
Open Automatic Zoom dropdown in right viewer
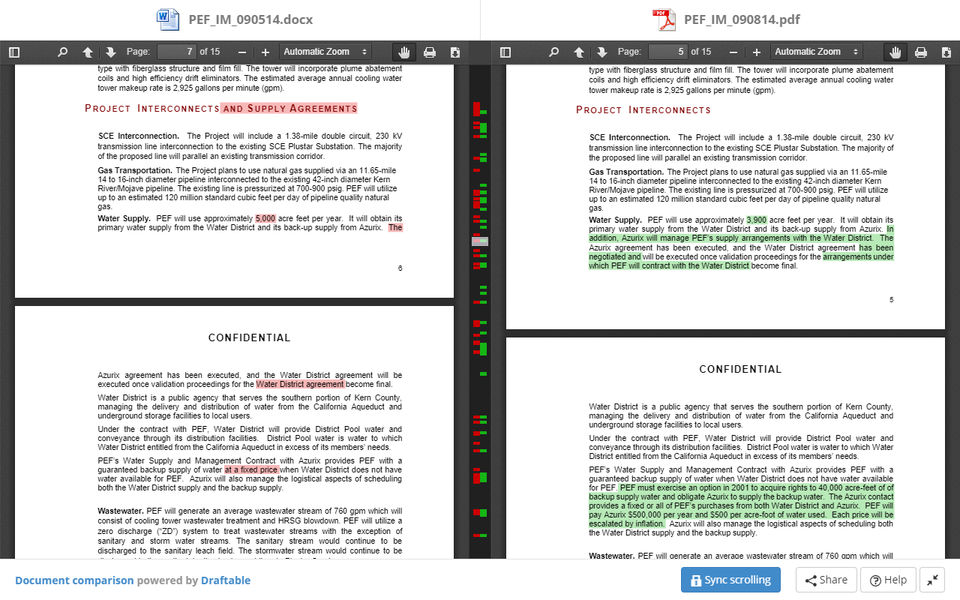point(816,52)
